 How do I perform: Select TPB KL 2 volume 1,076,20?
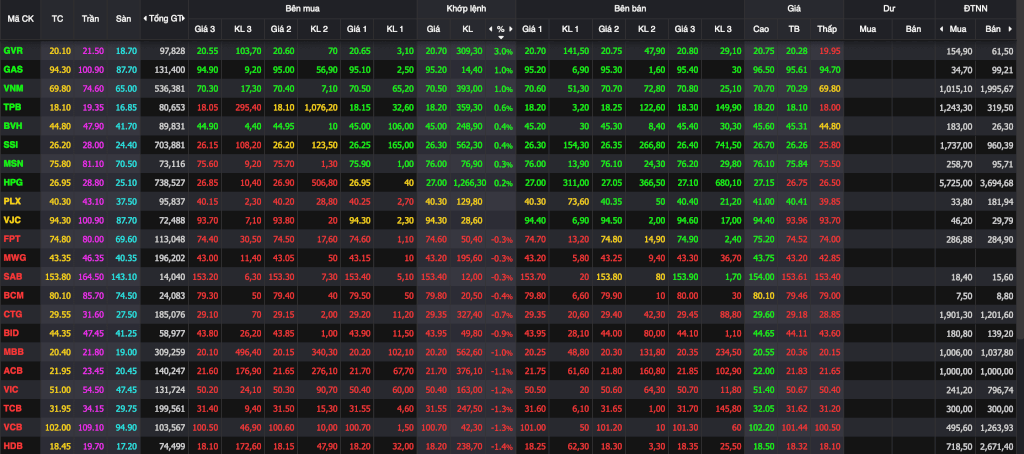pyautogui.click(x=321, y=107)
